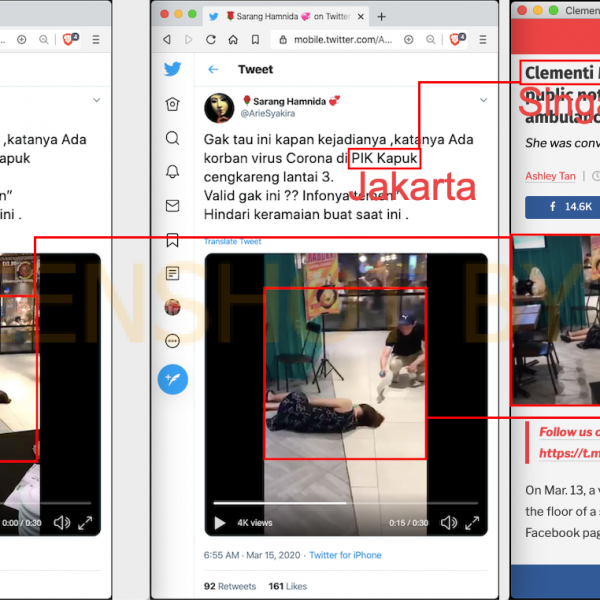This screenshot has width=600, height=600.
Task: Open hamburger menu in middle browser window
Action: pyautogui.click(x=483, y=39)
